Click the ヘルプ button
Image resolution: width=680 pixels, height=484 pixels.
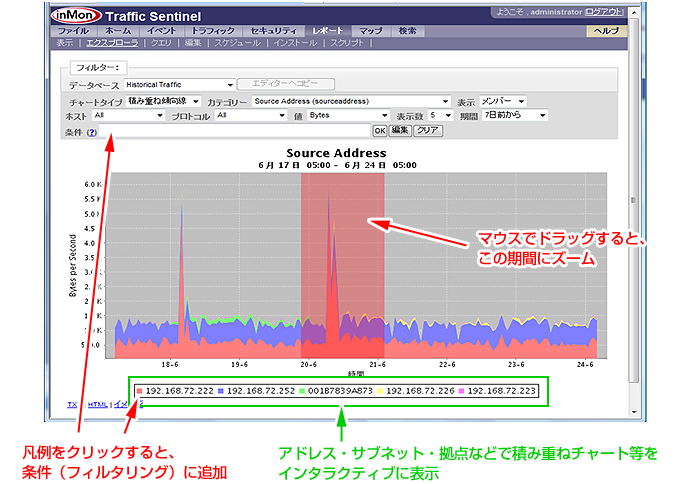[606, 32]
